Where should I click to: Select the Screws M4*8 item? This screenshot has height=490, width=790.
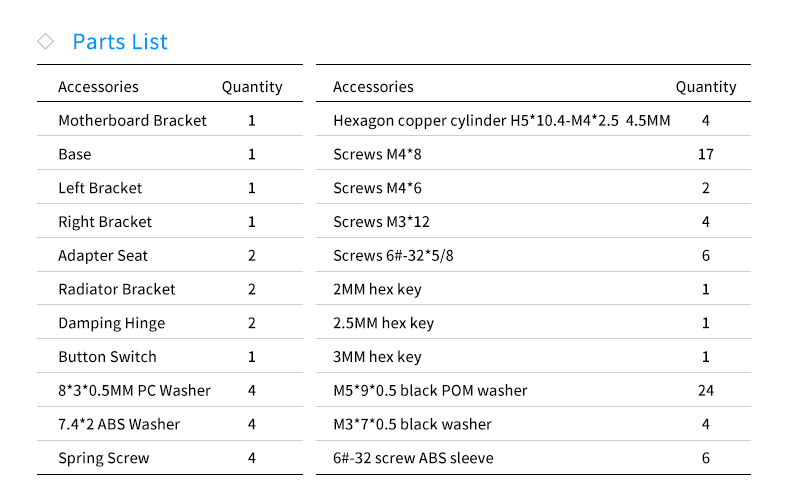[377, 154]
